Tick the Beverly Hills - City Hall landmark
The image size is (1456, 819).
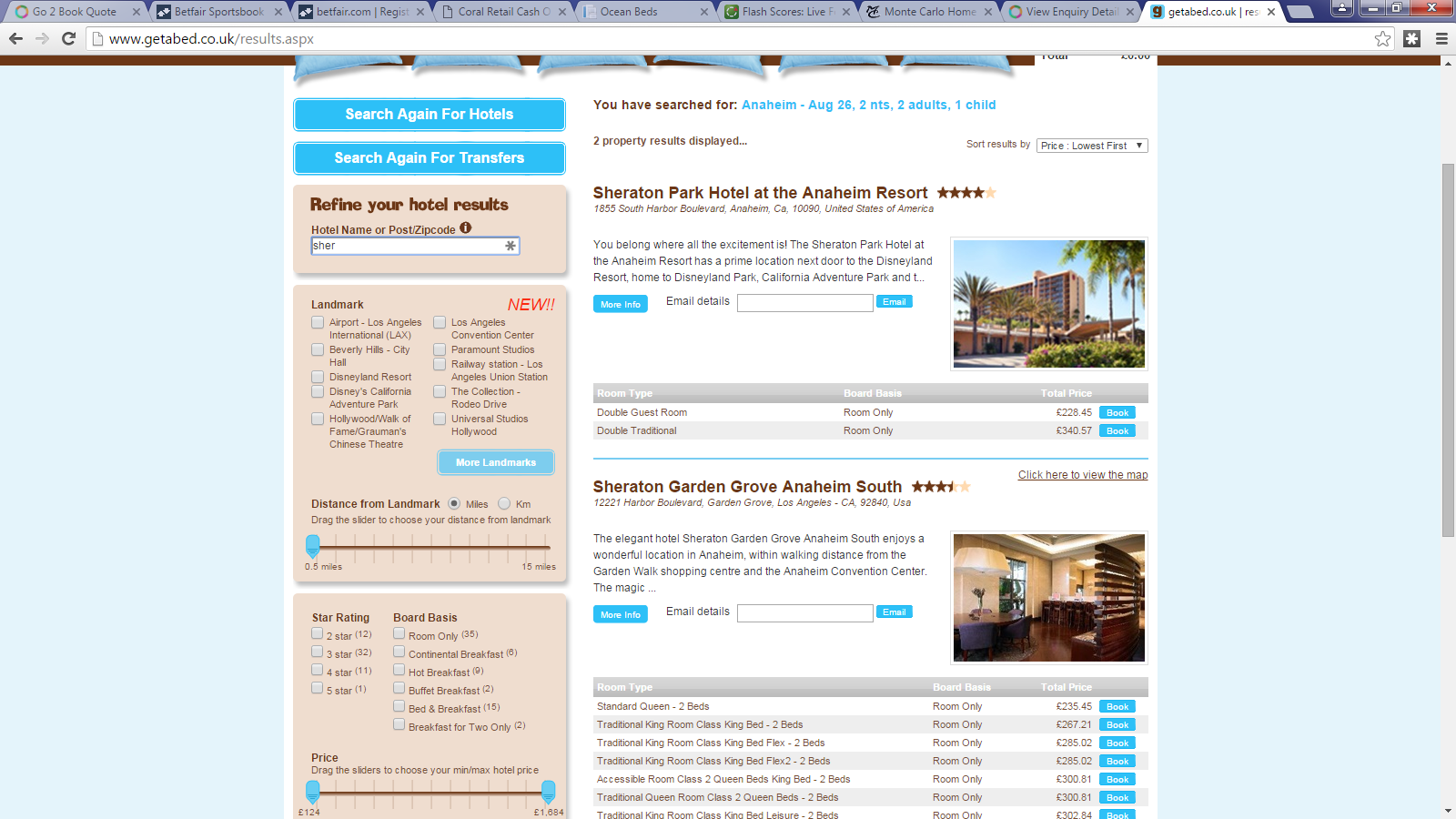318,349
